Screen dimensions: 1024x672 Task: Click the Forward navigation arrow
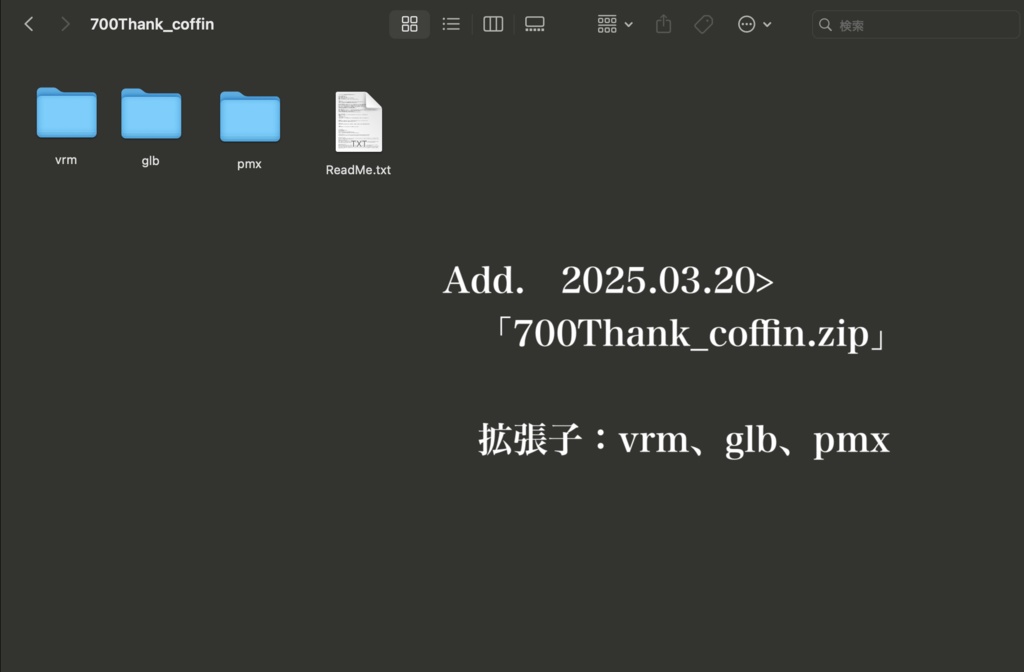64,23
